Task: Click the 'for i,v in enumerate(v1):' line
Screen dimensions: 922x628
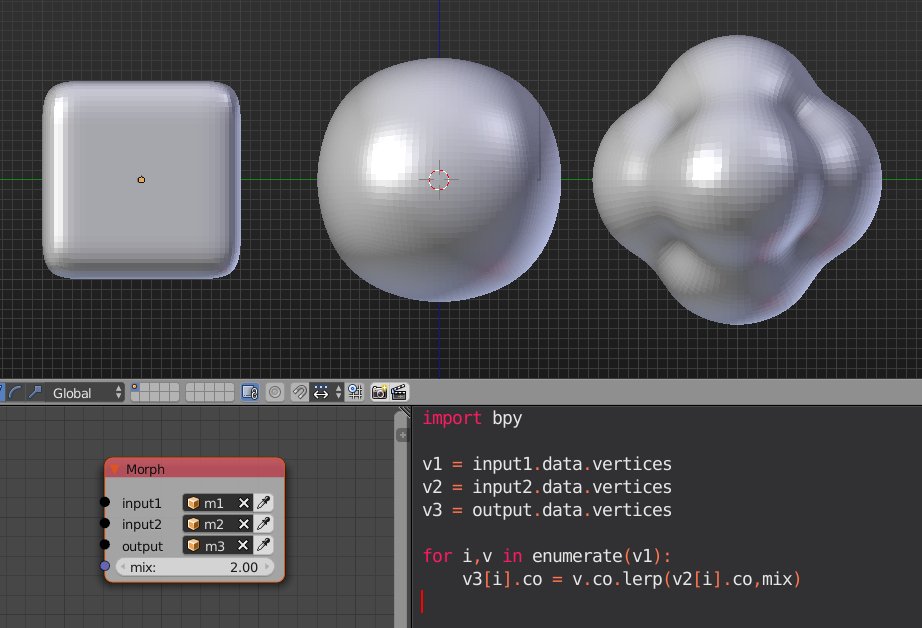Action: tap(547, 556)
